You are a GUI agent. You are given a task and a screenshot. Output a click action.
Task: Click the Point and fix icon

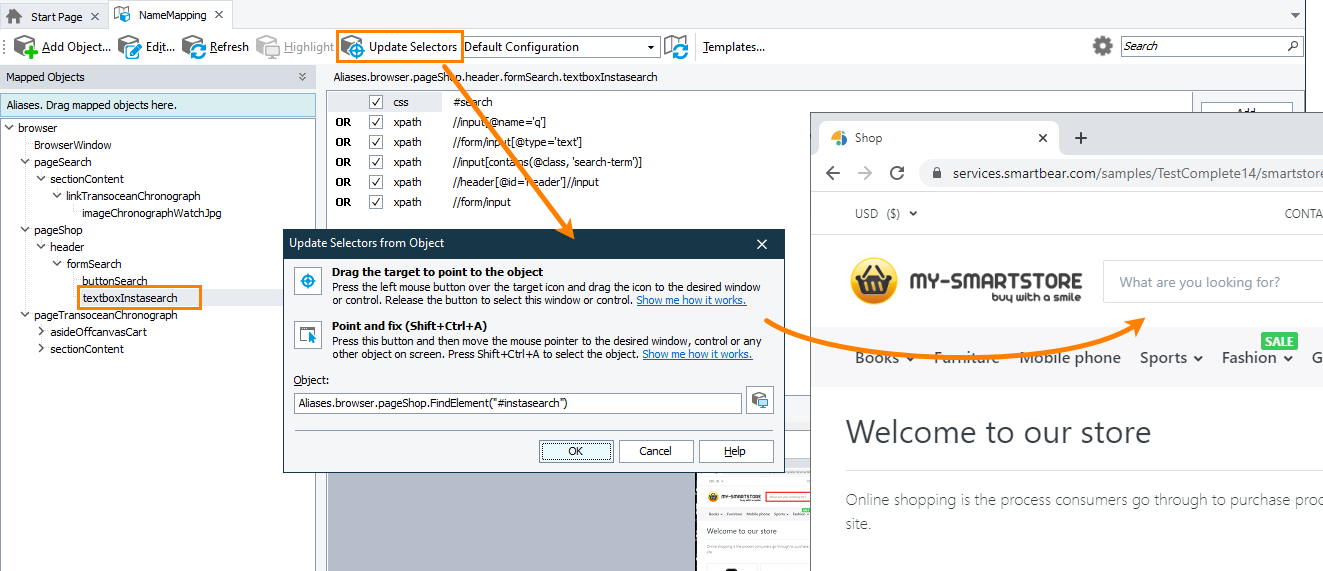click(x=308, y=336)
